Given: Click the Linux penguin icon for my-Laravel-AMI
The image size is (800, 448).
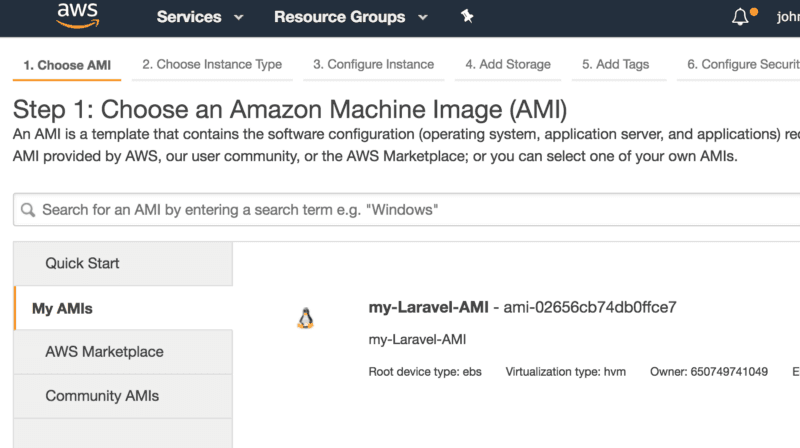Looking at the screenshot, I should (306, 318).
